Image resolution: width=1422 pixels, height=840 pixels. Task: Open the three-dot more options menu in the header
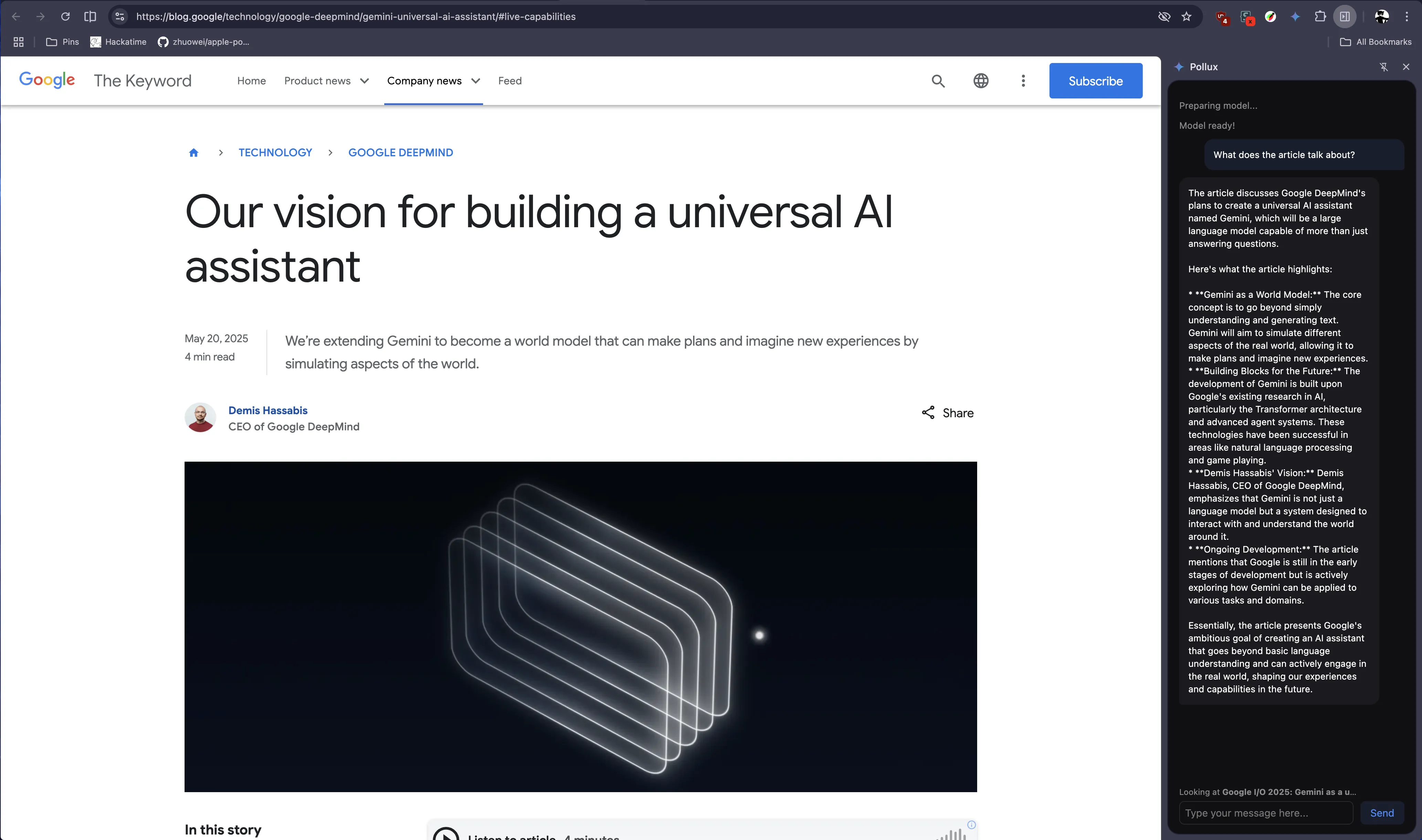pyautogui.click(x=1023, y=81)
